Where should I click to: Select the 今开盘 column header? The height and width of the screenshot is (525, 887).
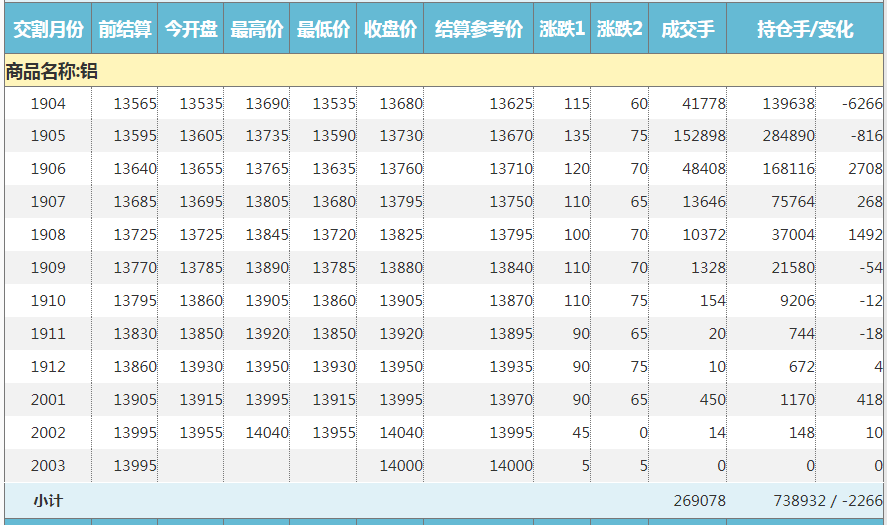coord(191,30)
